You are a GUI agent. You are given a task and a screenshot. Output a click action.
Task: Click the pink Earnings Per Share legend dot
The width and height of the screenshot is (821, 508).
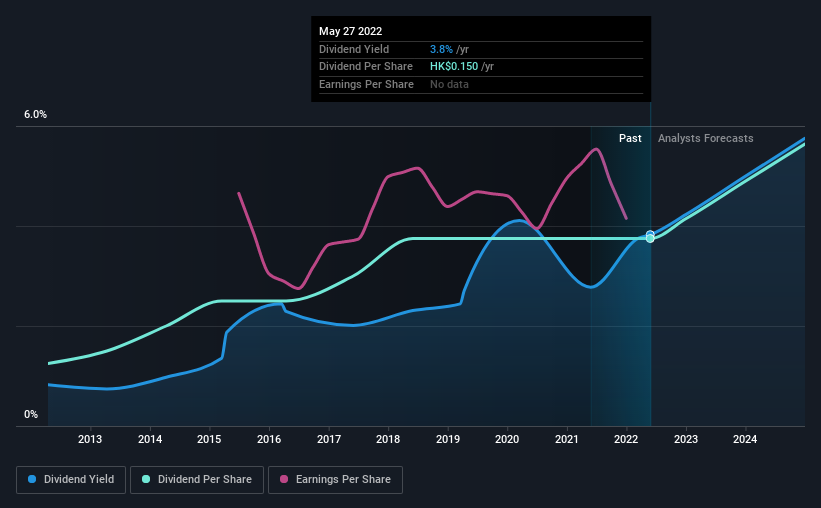pos(285,480)
